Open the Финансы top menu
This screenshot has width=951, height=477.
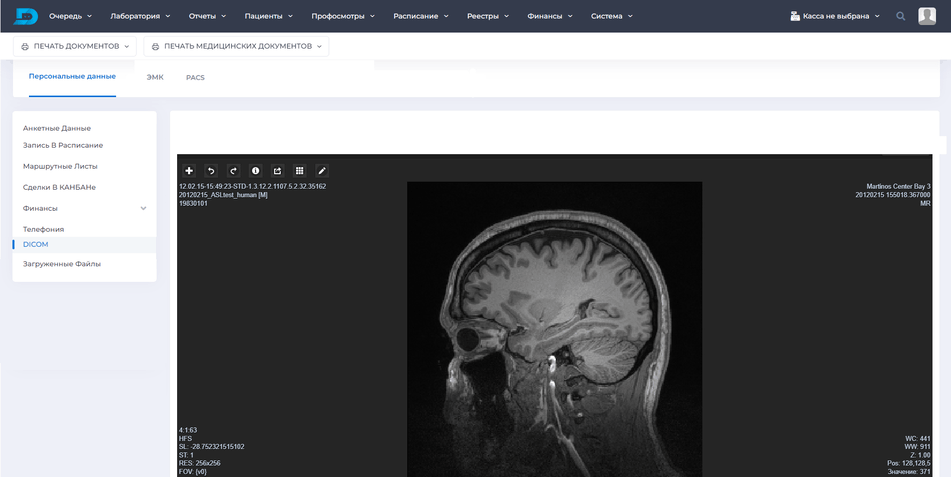coord(549,16)
